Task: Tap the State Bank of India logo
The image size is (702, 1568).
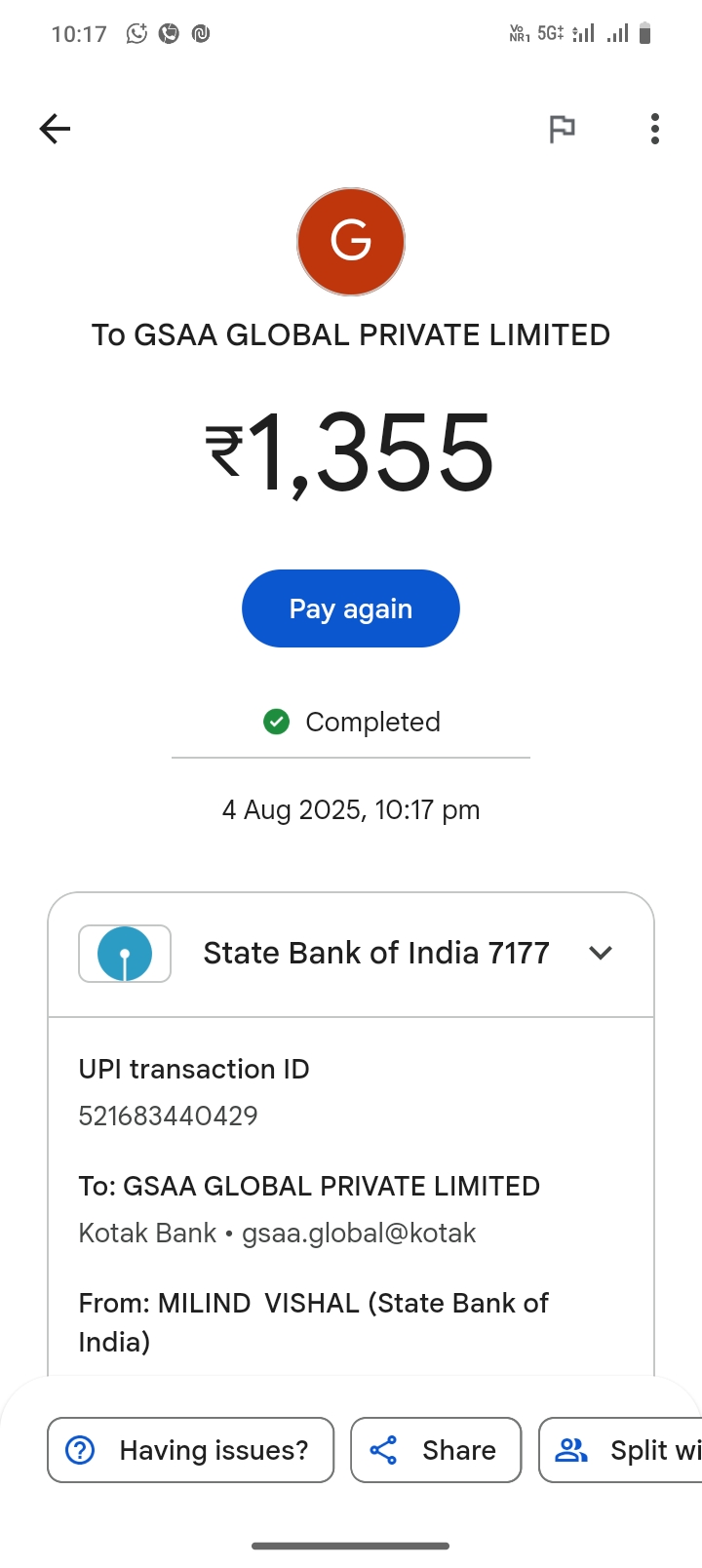Action: point(125,953)
